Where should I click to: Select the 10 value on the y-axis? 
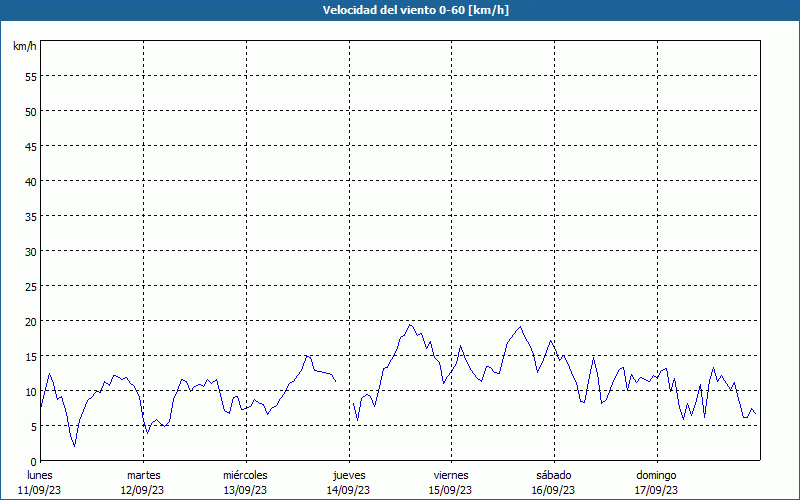click(x=31, y=391)
